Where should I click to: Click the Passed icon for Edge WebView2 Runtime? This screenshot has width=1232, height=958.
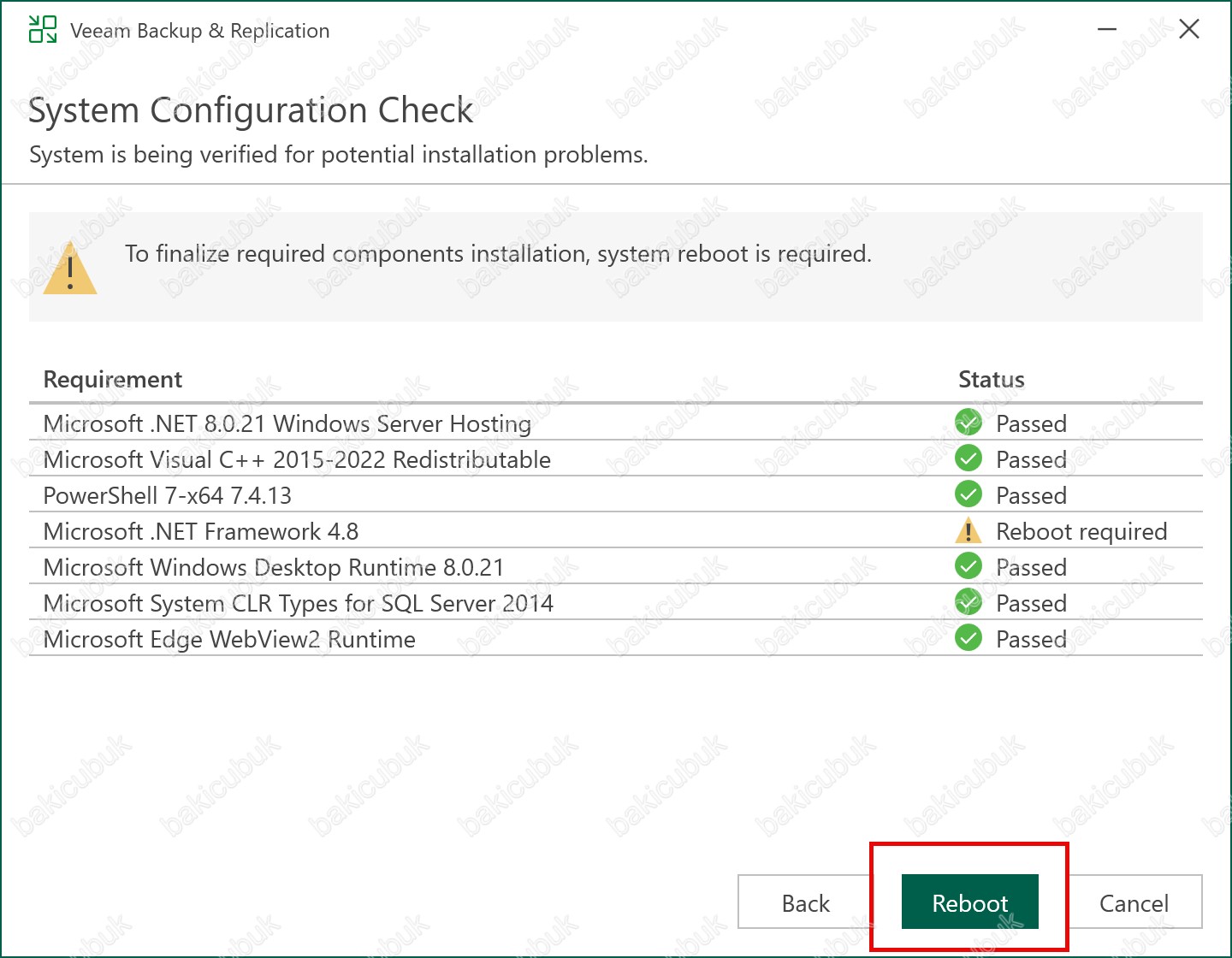968,639
